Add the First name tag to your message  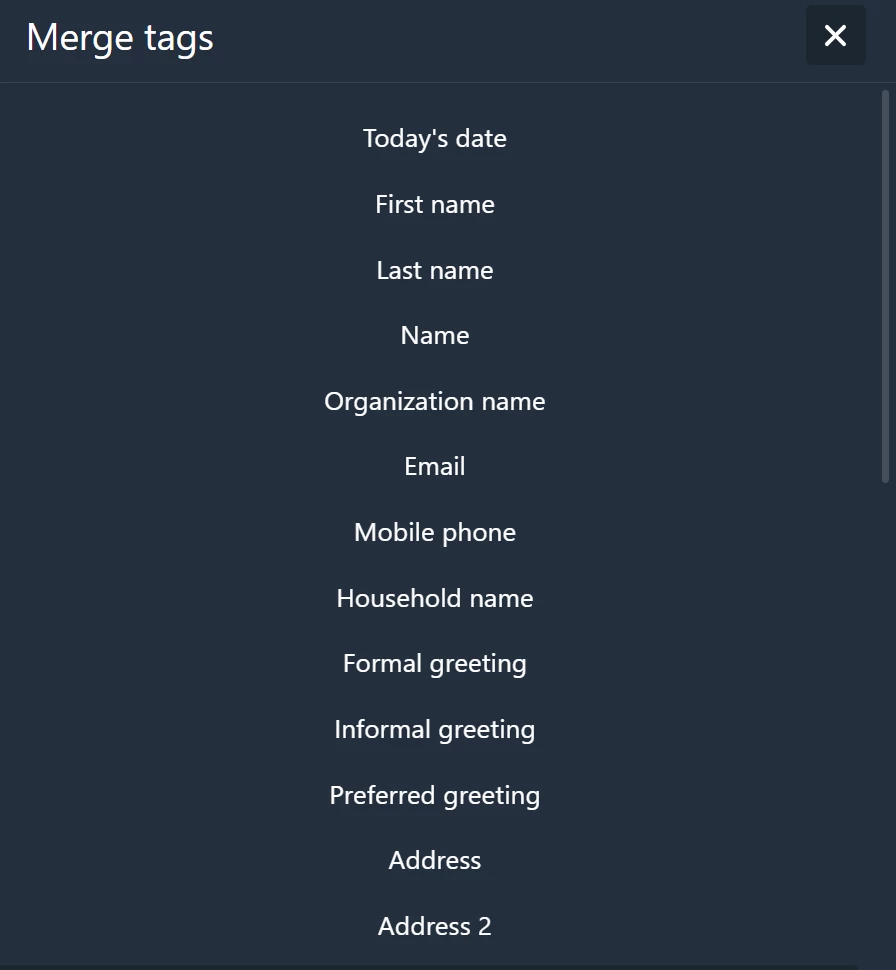435,204
